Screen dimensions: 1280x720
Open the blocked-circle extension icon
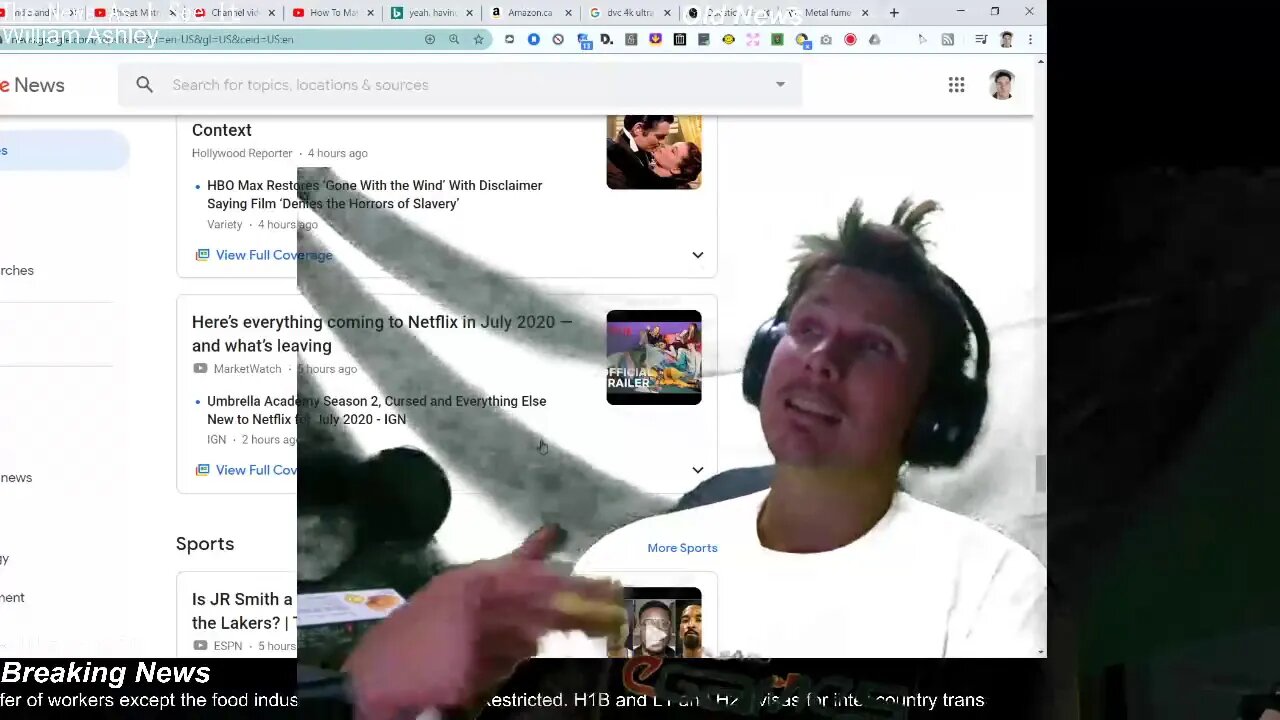pyautogui.click(x=558, y=39)
